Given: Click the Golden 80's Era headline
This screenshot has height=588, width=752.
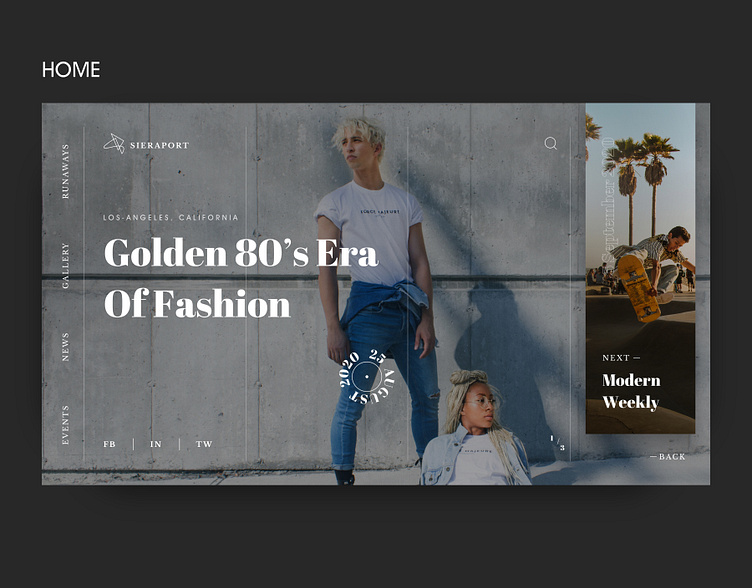Looking at the screenshot, I should pos(241,252).
